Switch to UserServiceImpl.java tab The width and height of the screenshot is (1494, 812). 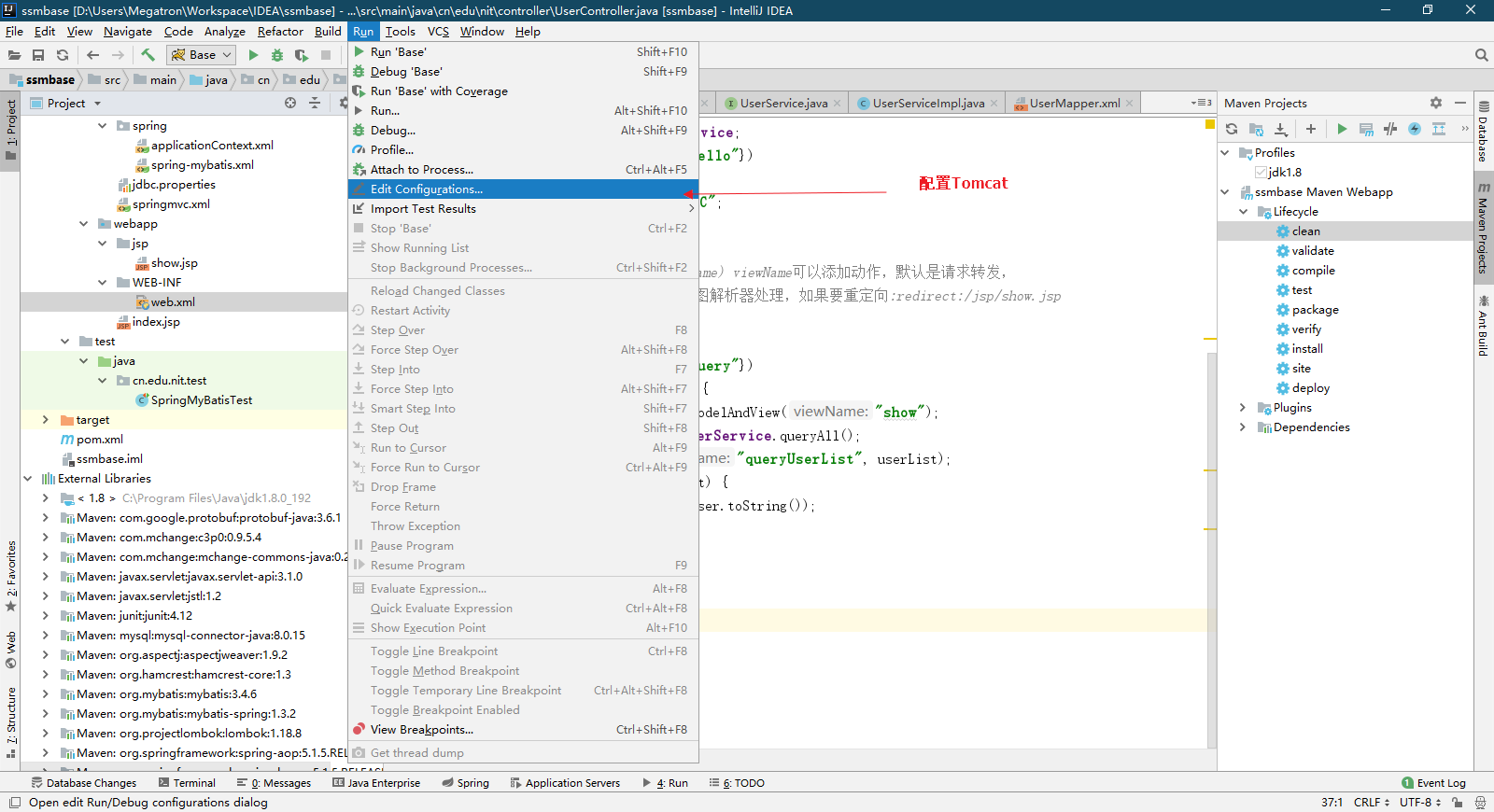pyautogui.click(x=928, y=104)
